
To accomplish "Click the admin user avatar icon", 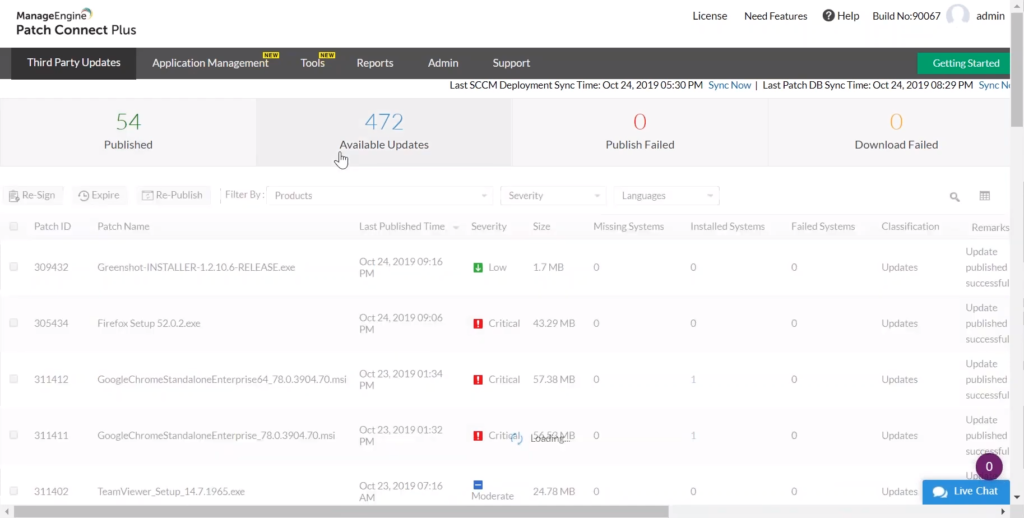I will [958, 16].
